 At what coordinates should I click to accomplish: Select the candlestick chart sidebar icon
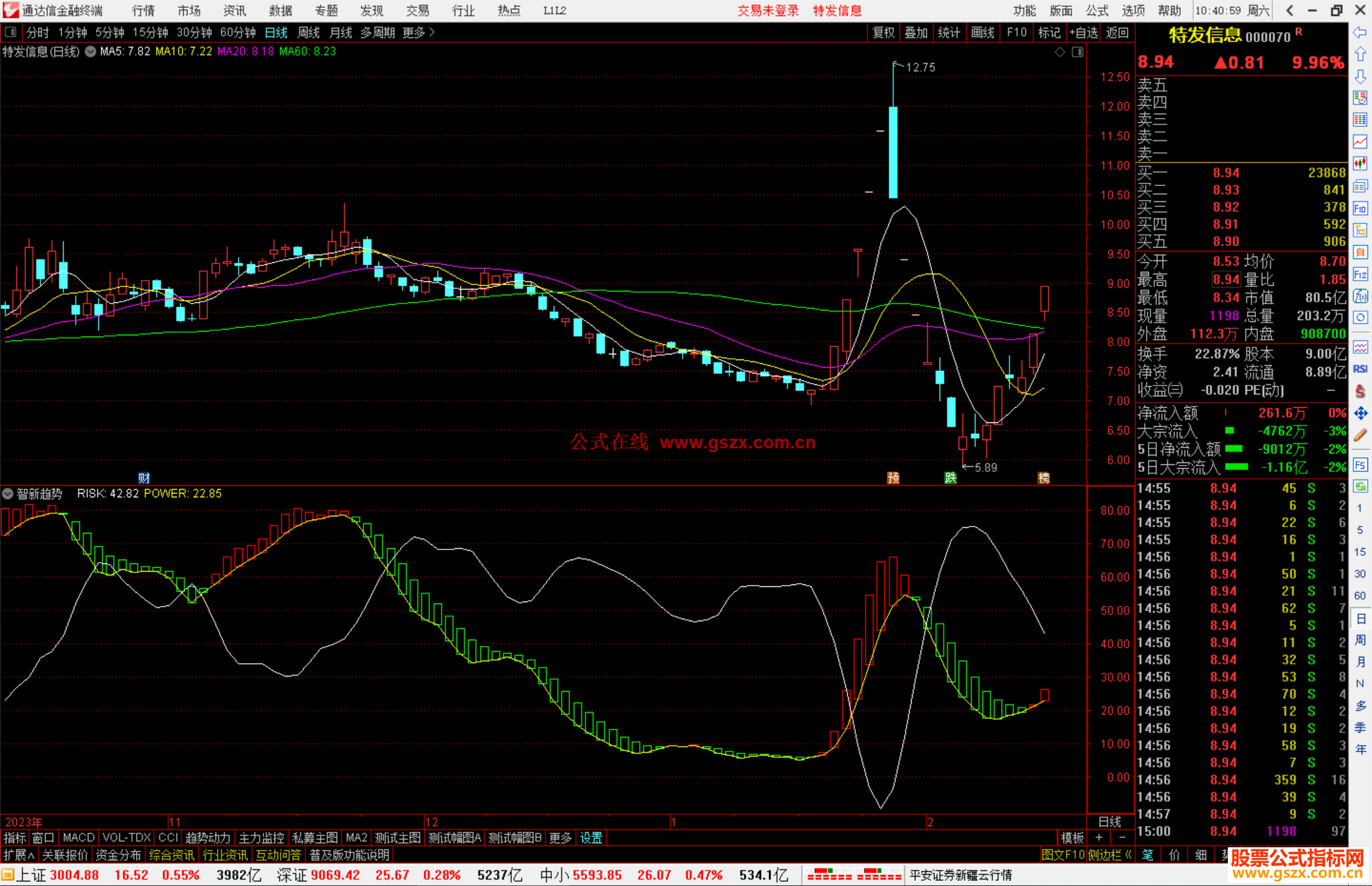(x=1360, y=163)
